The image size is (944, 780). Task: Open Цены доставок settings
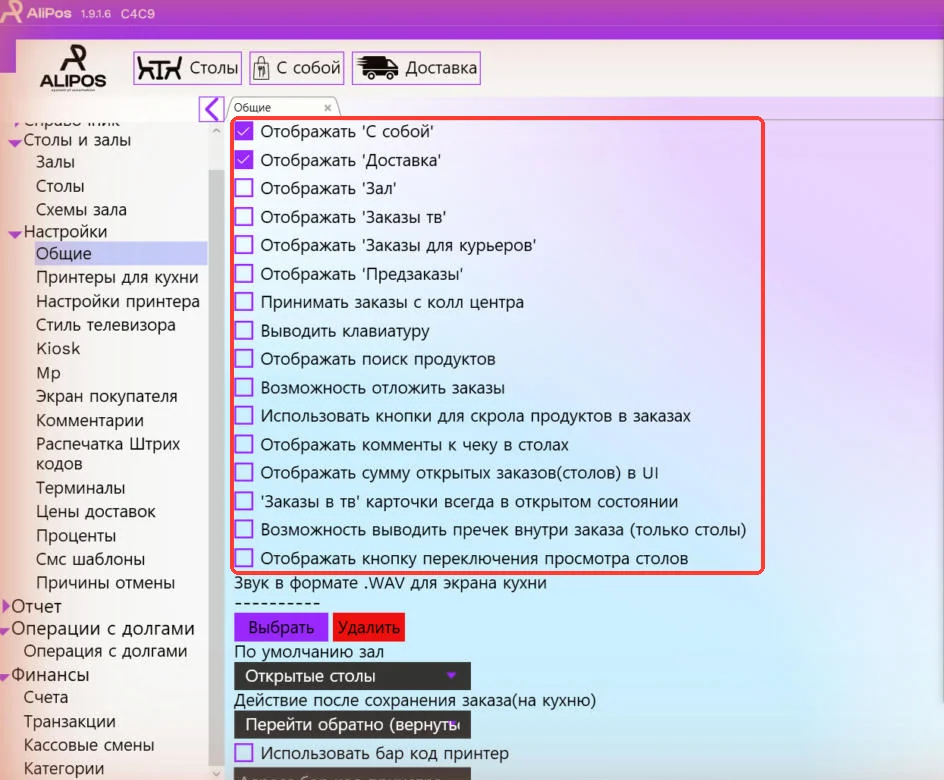96,512
